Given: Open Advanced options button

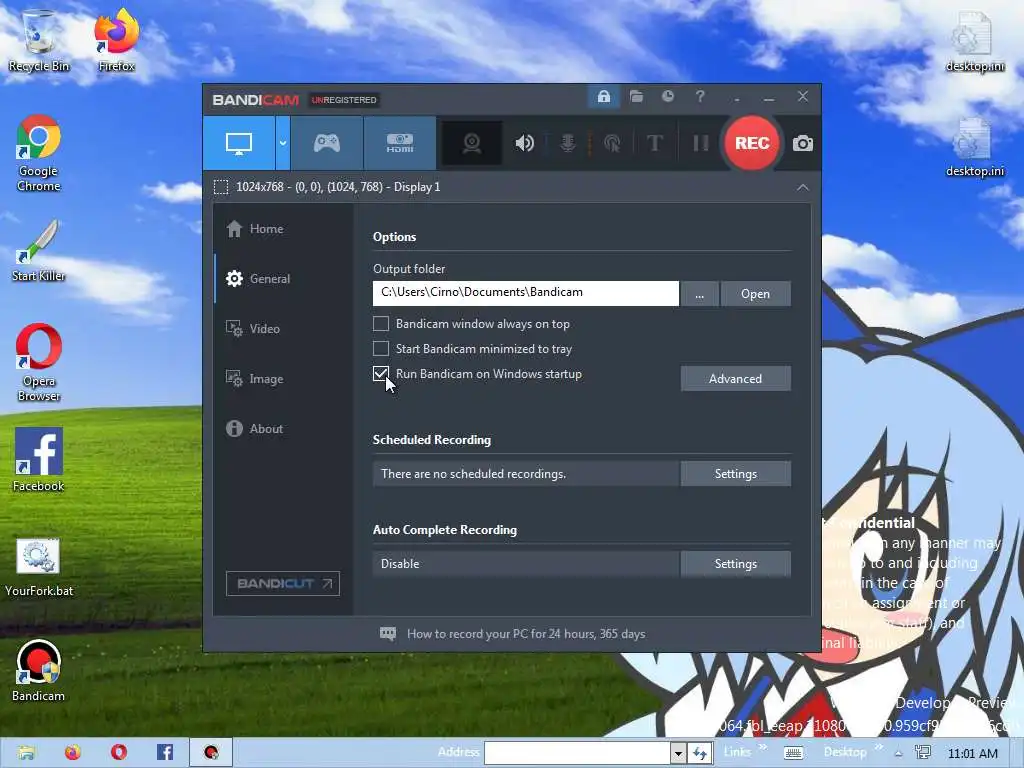Looking at the screenshot, I should (x=735, y=379).
